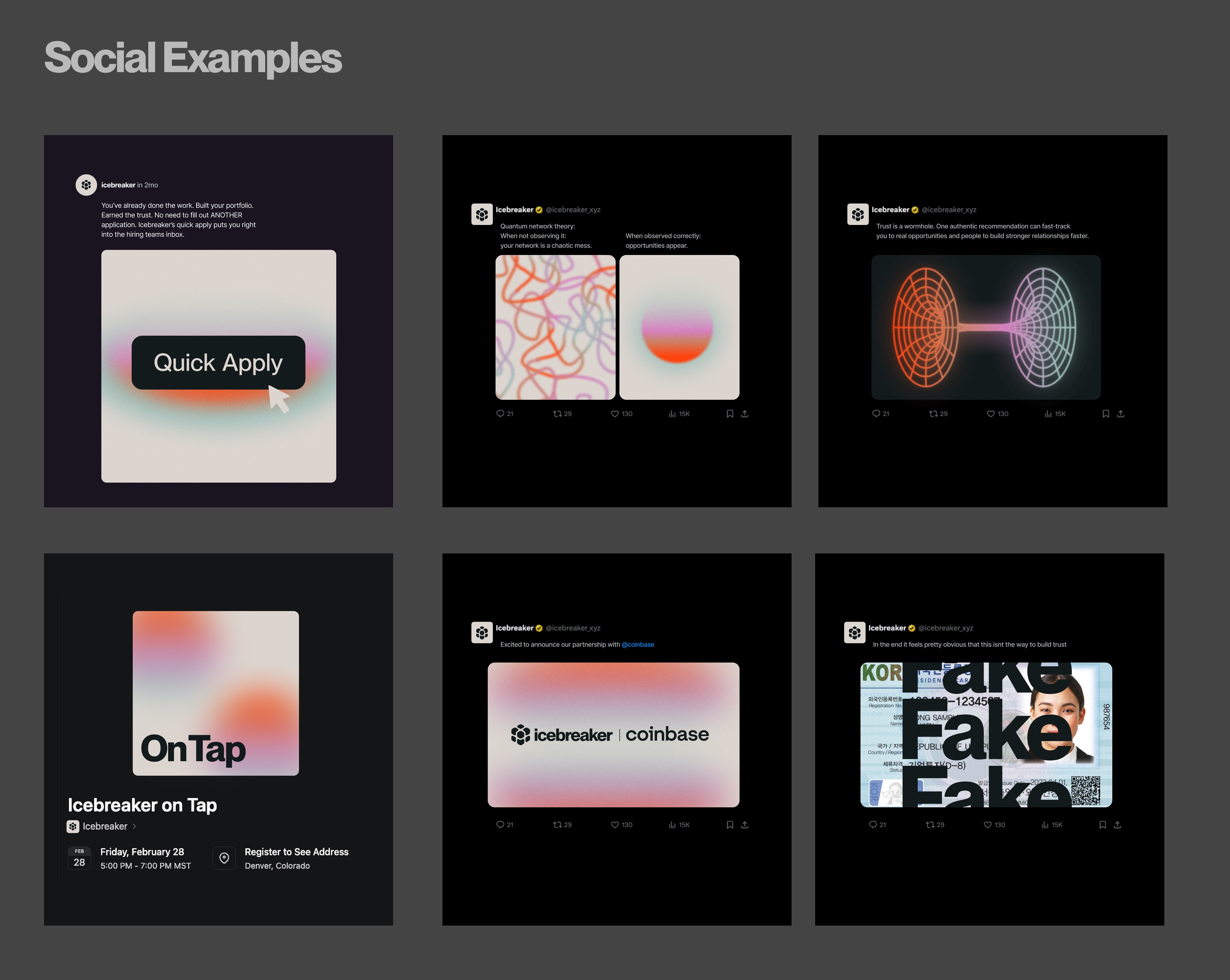Click views stats icon on wormhole post
1230x980 pixels.
[x=1048, y=413]
